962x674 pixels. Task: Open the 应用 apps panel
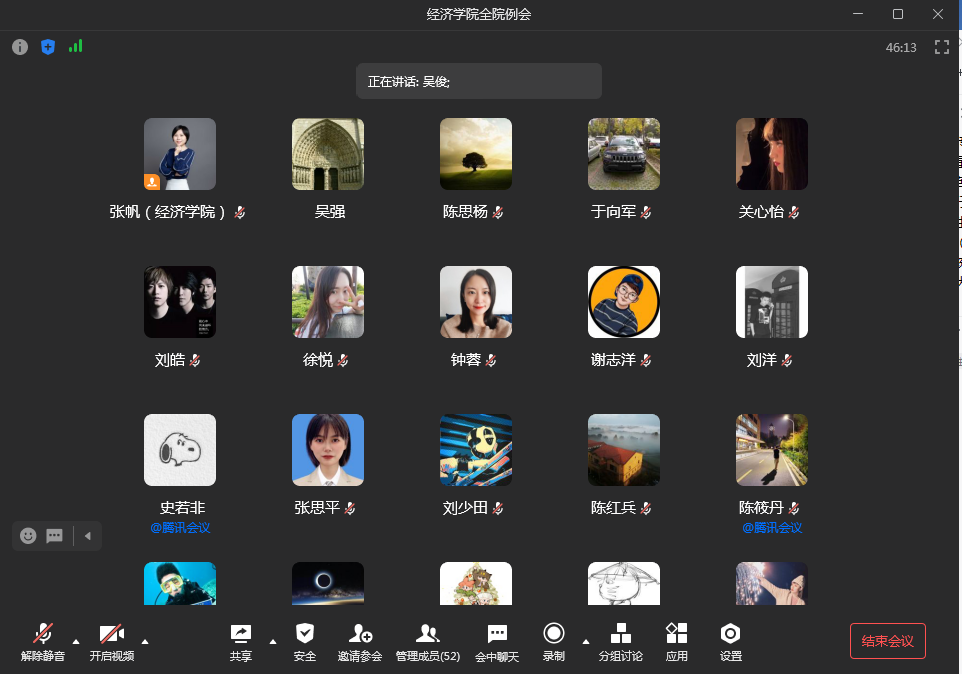pyautogui.click(x=677, y=641)
